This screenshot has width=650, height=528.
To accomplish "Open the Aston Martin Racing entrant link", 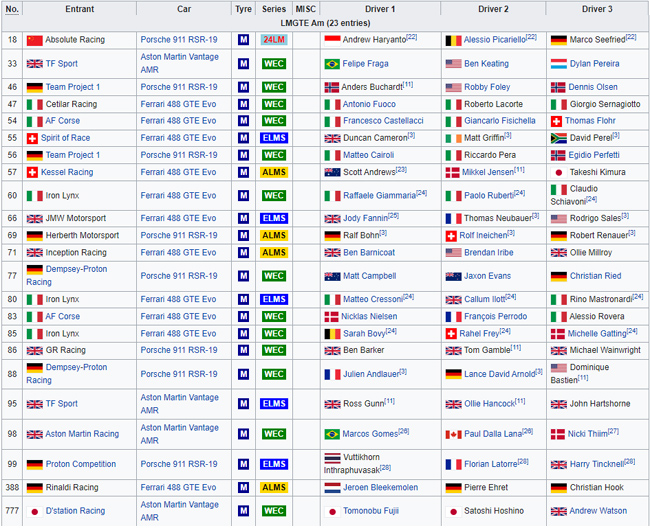I will pyautogui.click(x=82, y=434).
